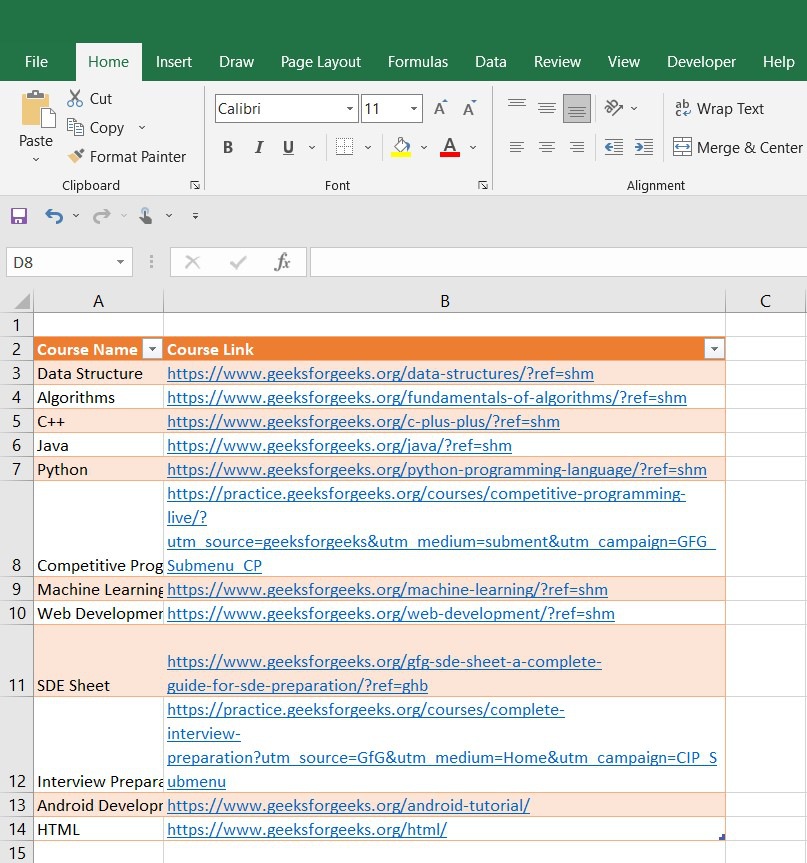The width and height of the screenshot is (807, 863).
Task: Click Merge & Center button
Action: pyautogui.click(x=737, y=147)
